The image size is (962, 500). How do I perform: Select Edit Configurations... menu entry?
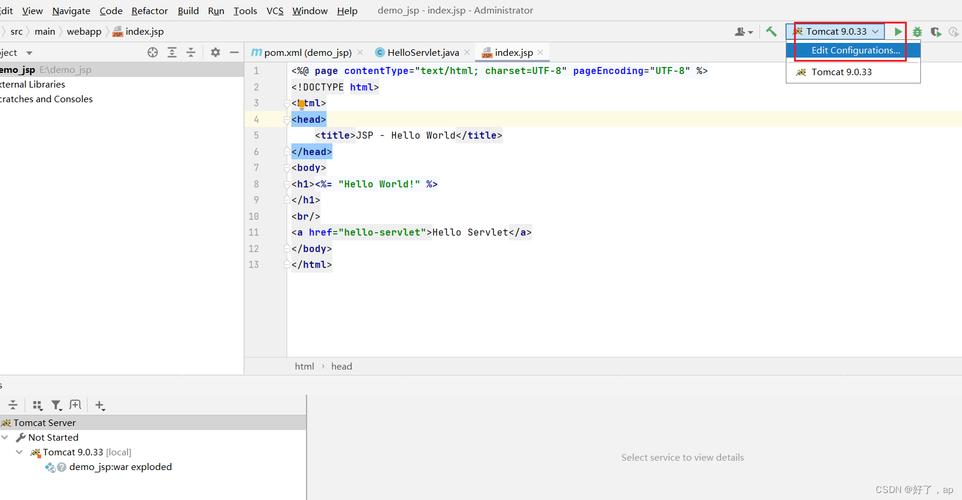853,50
